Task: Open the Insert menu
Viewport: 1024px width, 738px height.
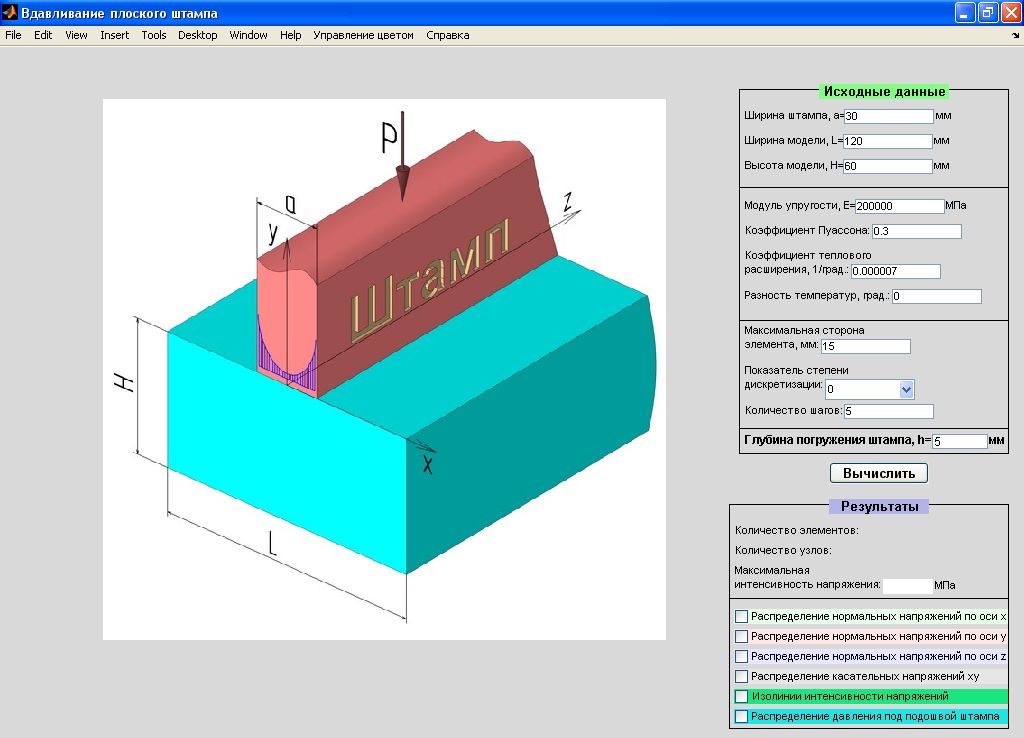Action: 114,35
